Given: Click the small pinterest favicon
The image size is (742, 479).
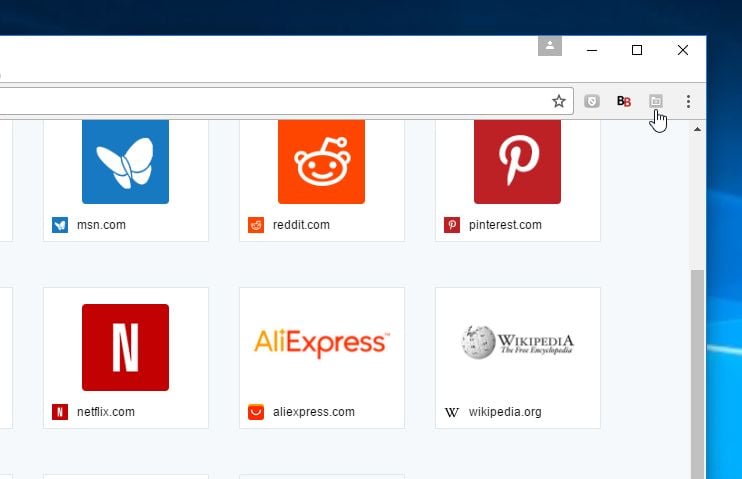Looking at the screenshot, I should (x=452, y=225).
